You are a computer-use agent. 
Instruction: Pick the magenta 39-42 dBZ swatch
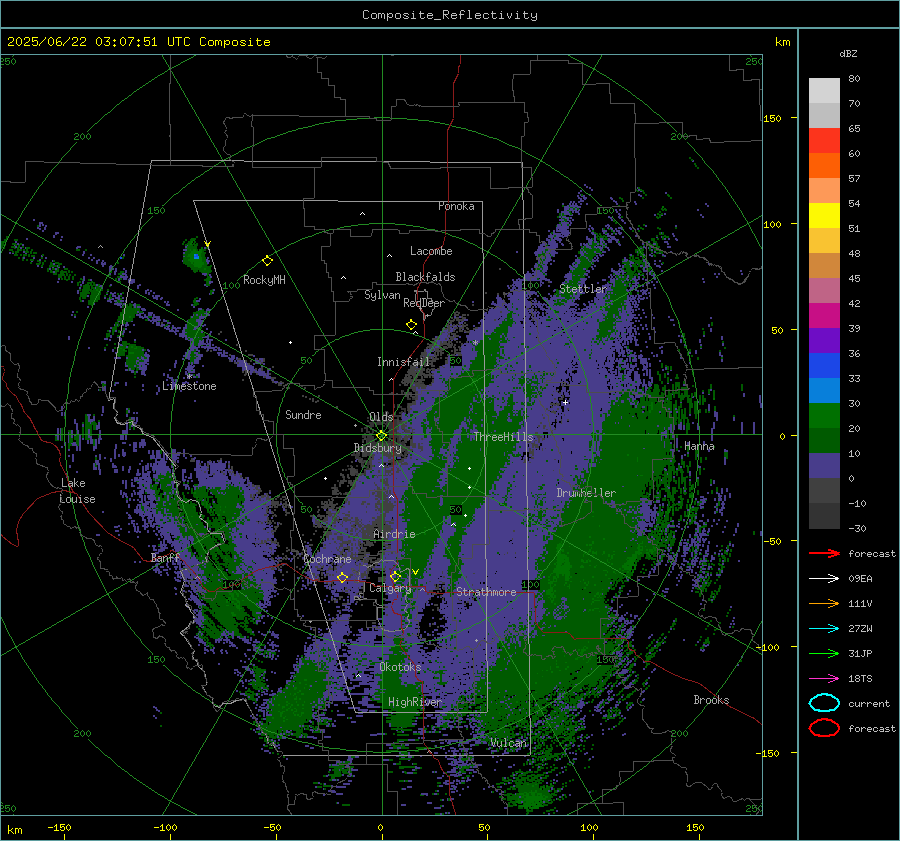(824, 315)
